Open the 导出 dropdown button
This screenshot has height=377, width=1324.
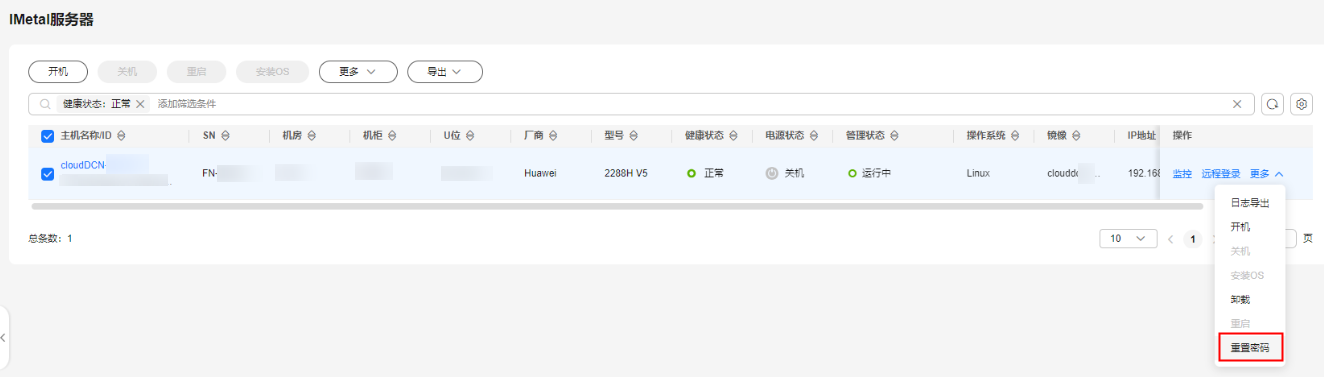445,72
